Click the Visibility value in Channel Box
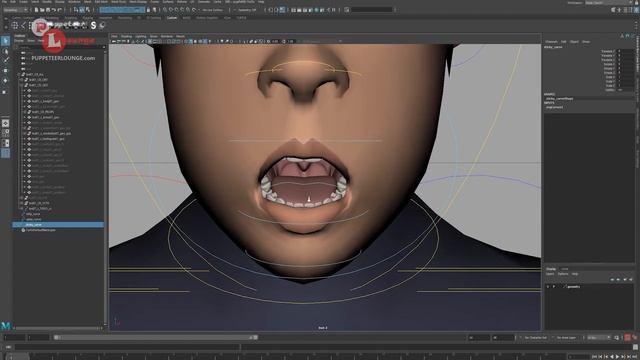Viewport: 640px width, 360px height. (625, 89)
